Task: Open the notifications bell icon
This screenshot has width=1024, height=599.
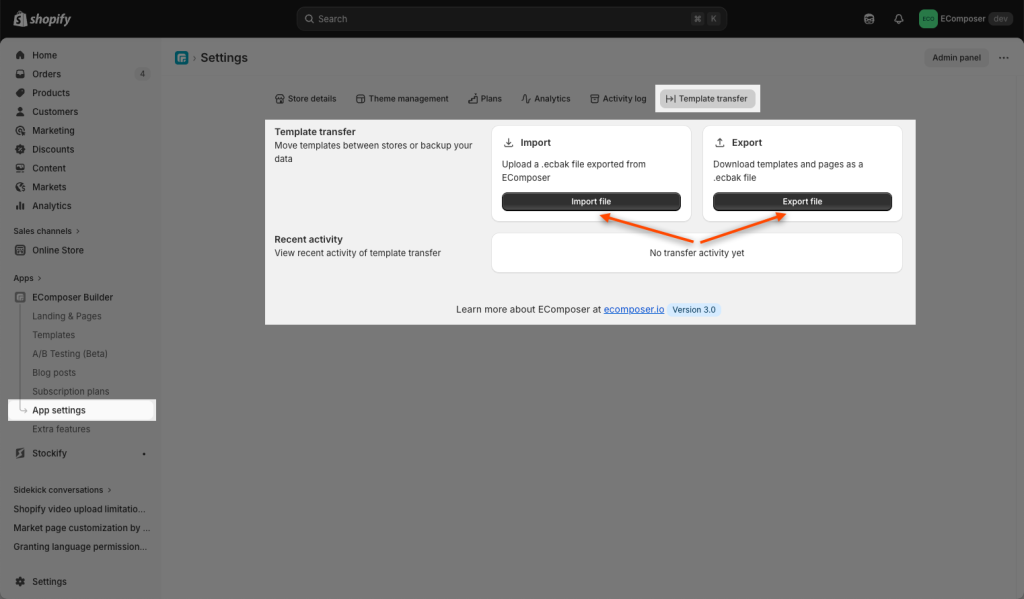Action: 898,19
